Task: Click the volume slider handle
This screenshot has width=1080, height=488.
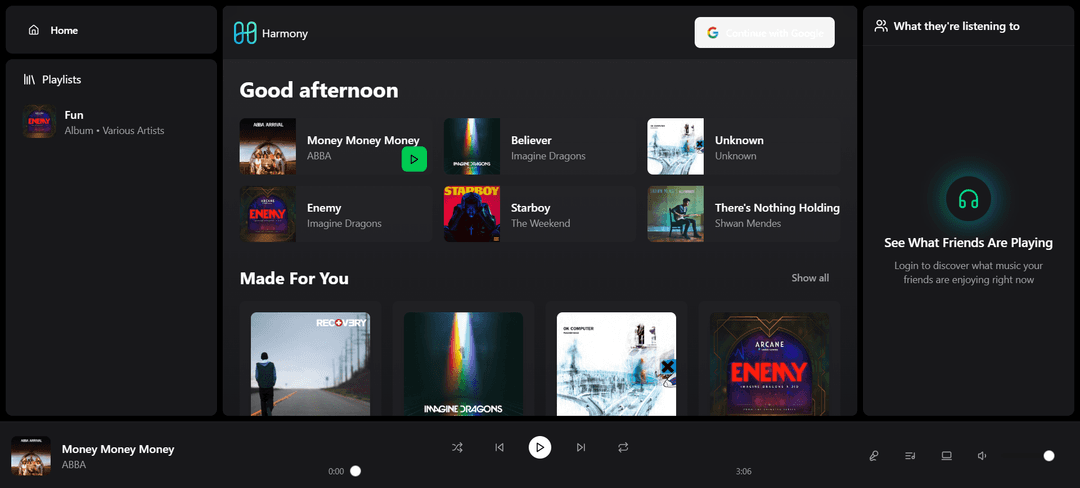Action: point(1049,456)
